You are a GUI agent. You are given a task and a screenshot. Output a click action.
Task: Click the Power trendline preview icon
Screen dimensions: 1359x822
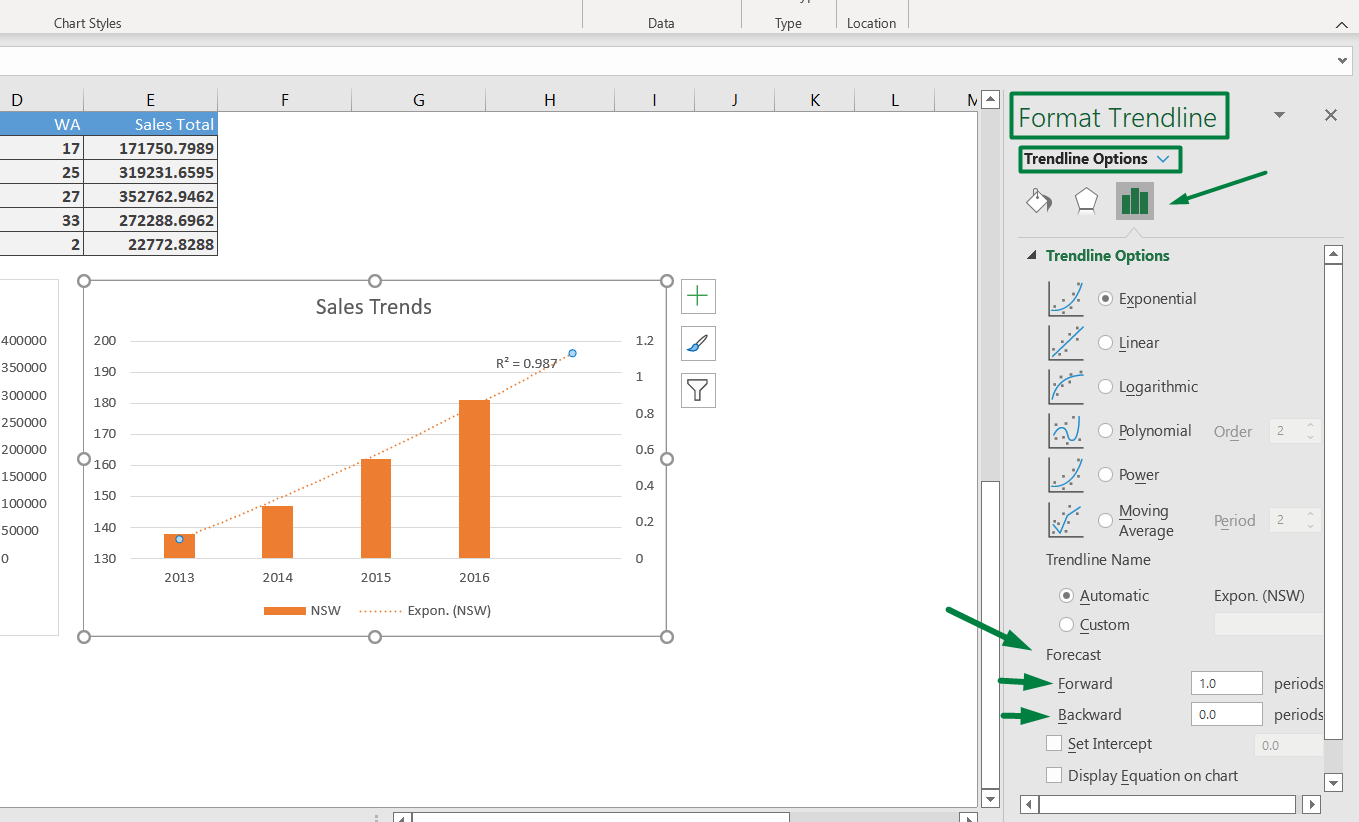pyautogui.click(x=1065, y=474)
